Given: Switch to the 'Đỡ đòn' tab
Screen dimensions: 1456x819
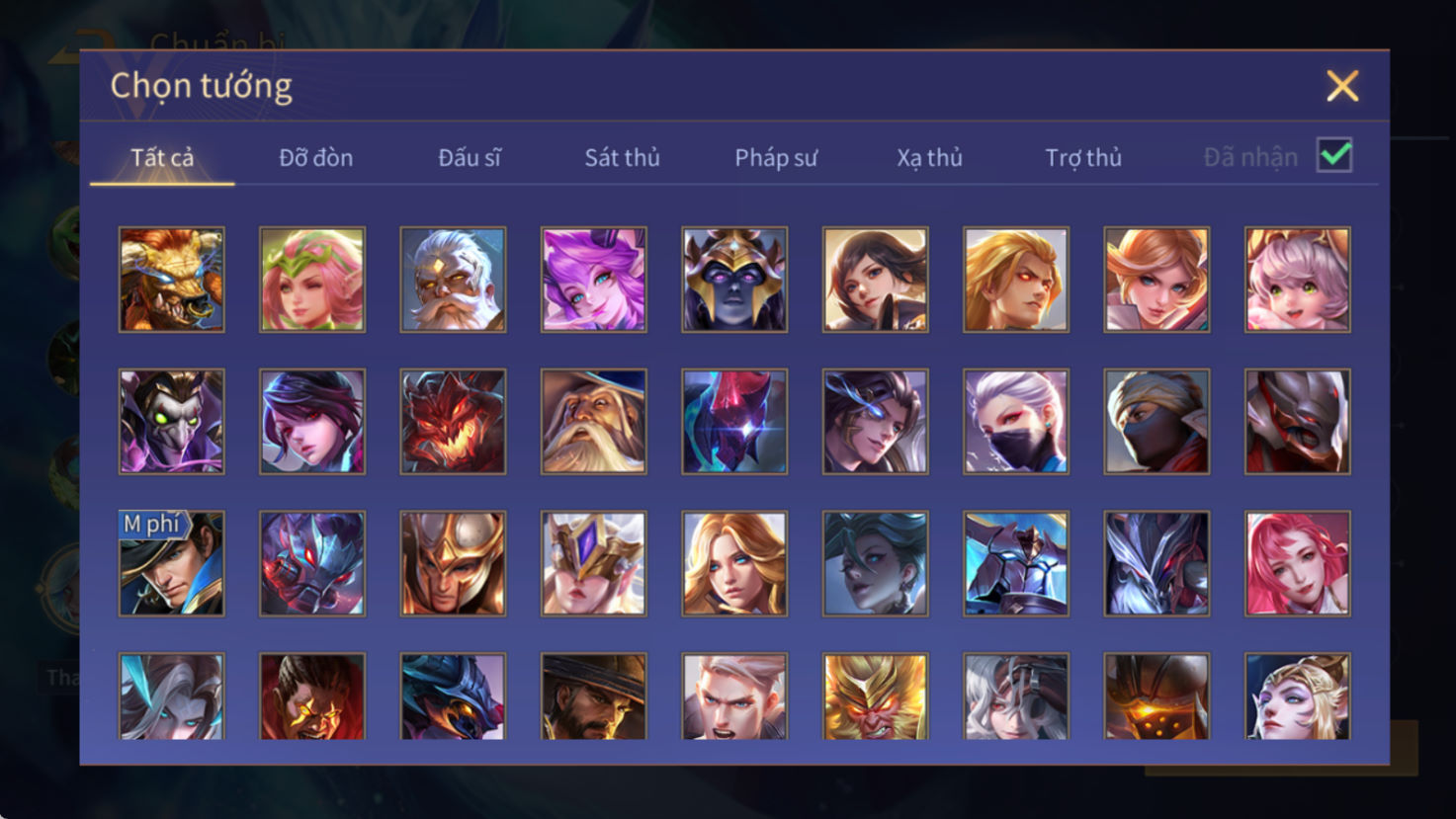Looking at the screenshot, I should pyautogui.click(x=316, y=158).
